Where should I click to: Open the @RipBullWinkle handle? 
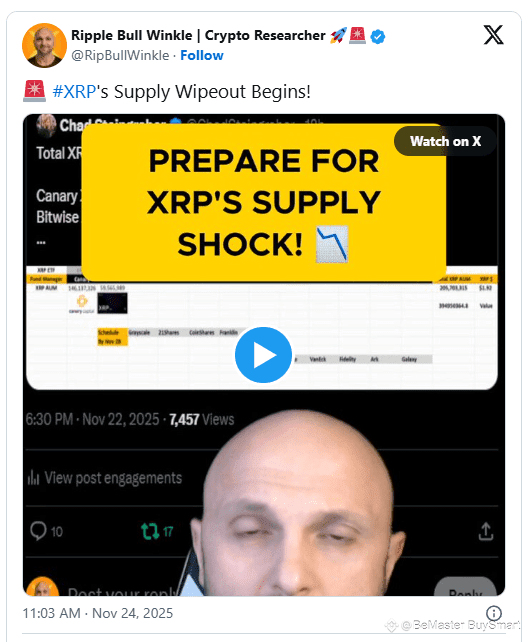[x=120, y=55]
